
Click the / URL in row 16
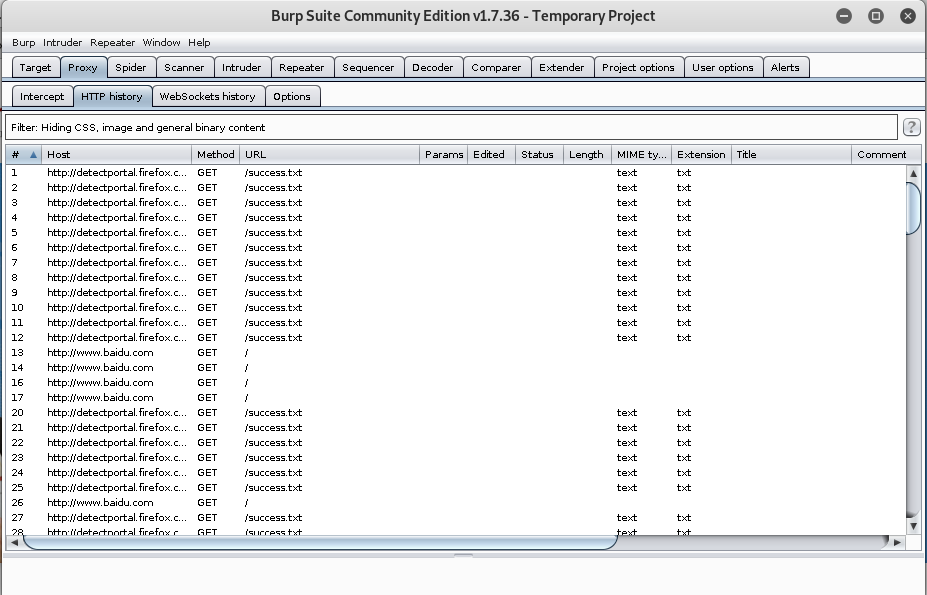[247, 383]
